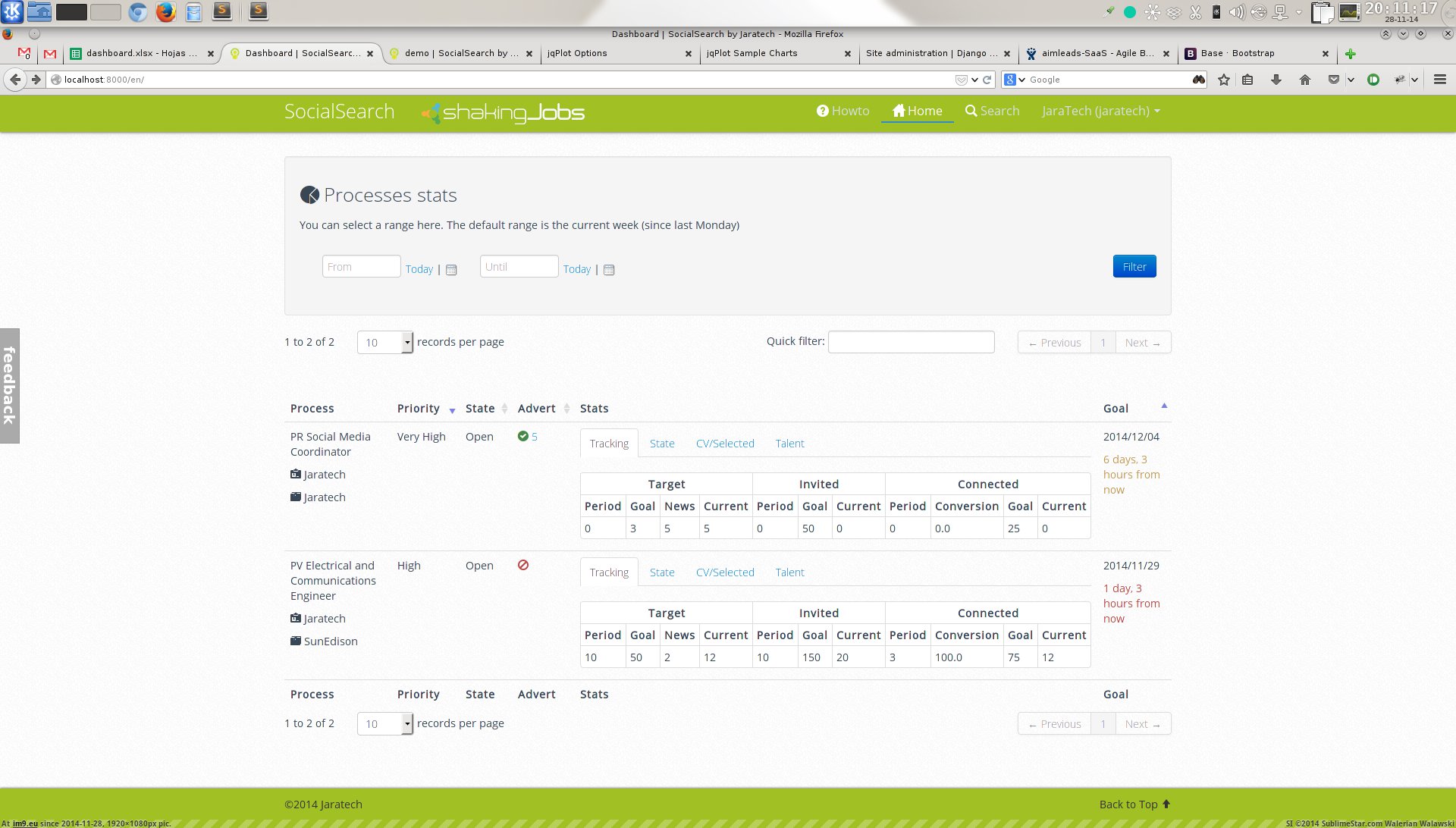Open bottom records per page dropdown
1456x828 pixels.
tap(384, 724)
